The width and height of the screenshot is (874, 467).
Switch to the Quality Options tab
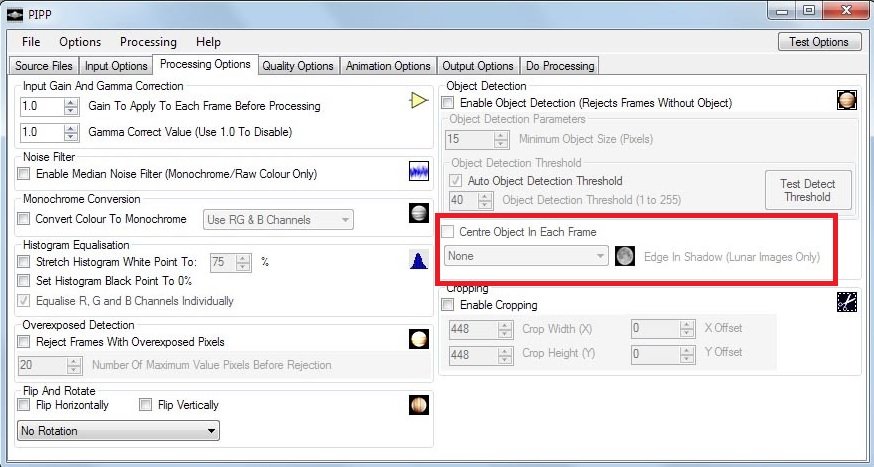tap(298, 66)
